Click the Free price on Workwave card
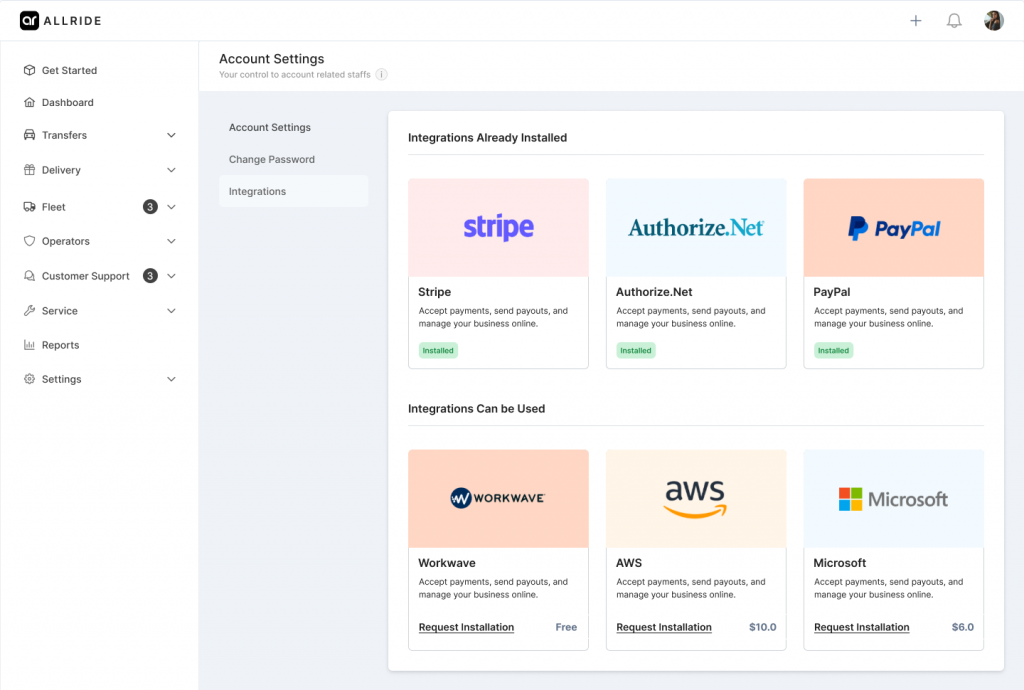The height and width of the screenshot is (690, 1024). coord(566,627)
